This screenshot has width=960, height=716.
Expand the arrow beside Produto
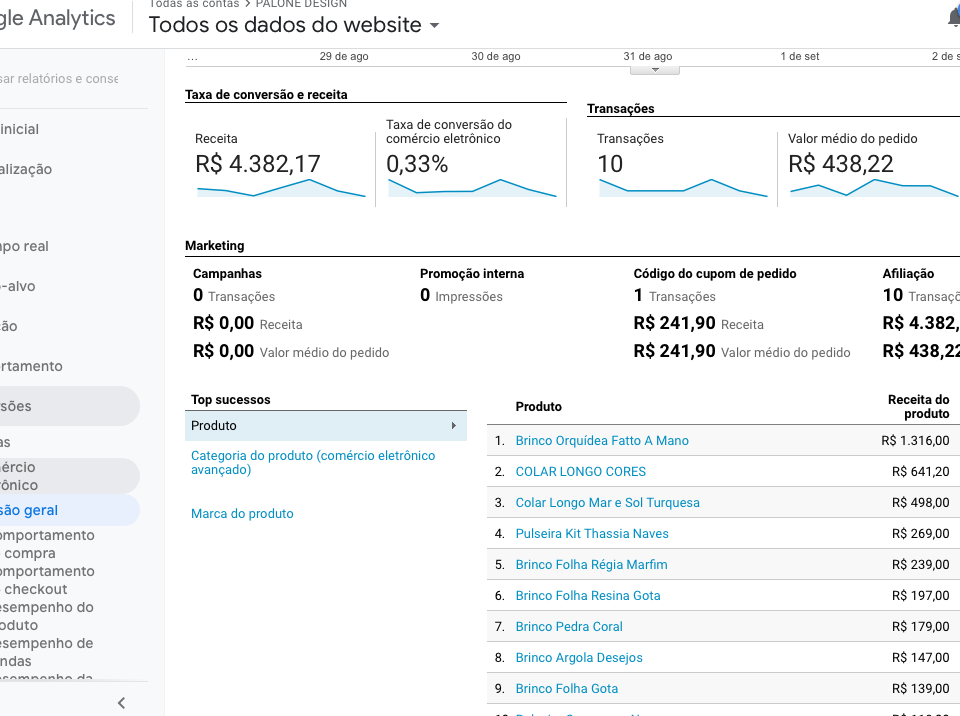pyautogui.click(x=454, y=426)
